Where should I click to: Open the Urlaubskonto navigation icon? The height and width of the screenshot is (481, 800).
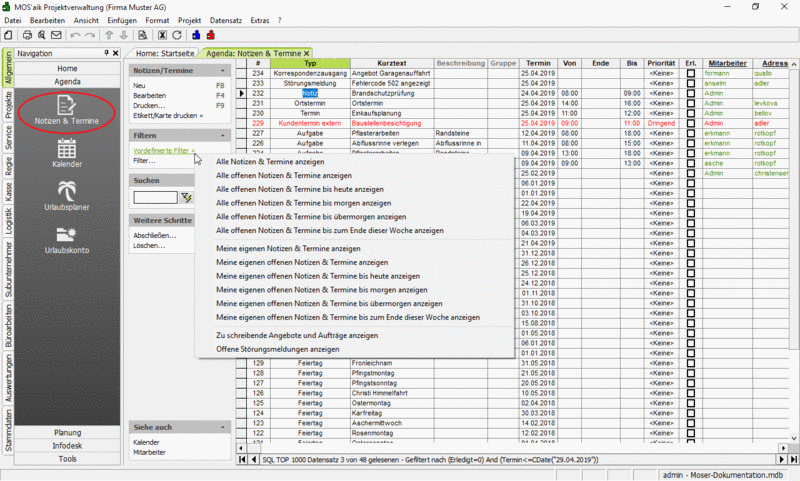point(66,240)
